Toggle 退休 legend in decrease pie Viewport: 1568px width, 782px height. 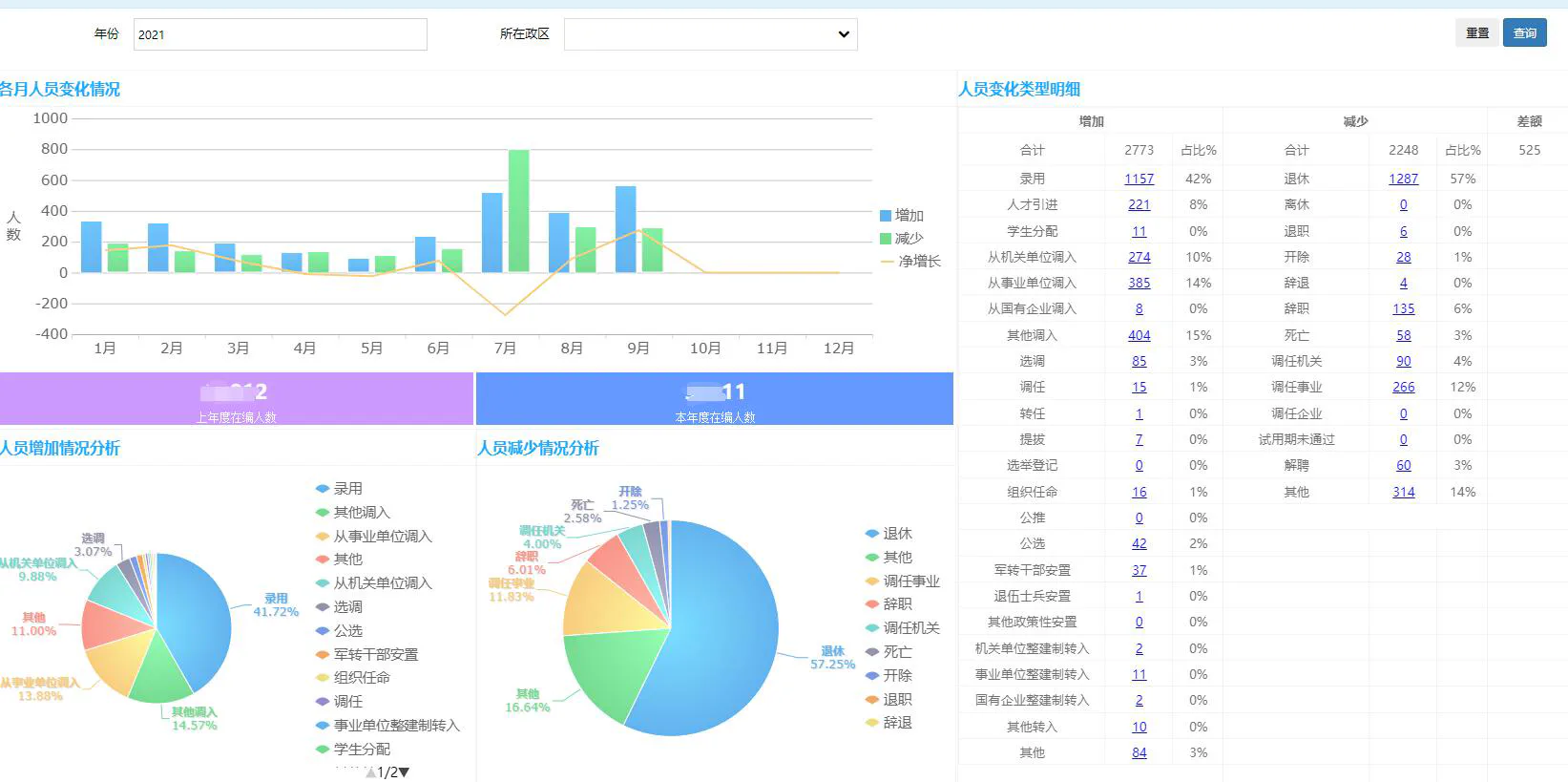[x=889, y=534]
